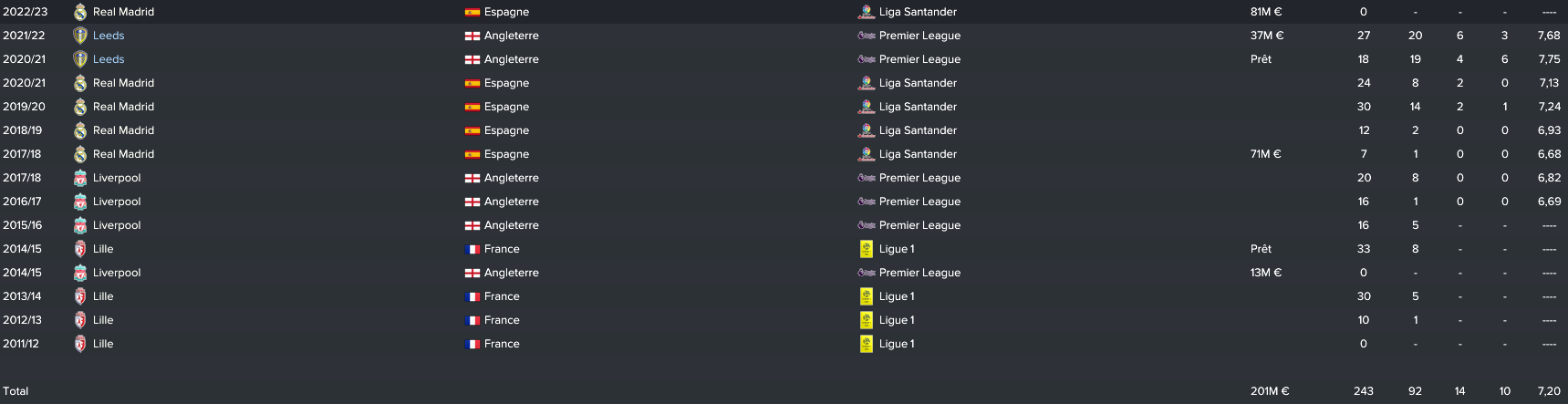
Task: Open the Leeds club link for 2021/22
Action: point(109,36)
